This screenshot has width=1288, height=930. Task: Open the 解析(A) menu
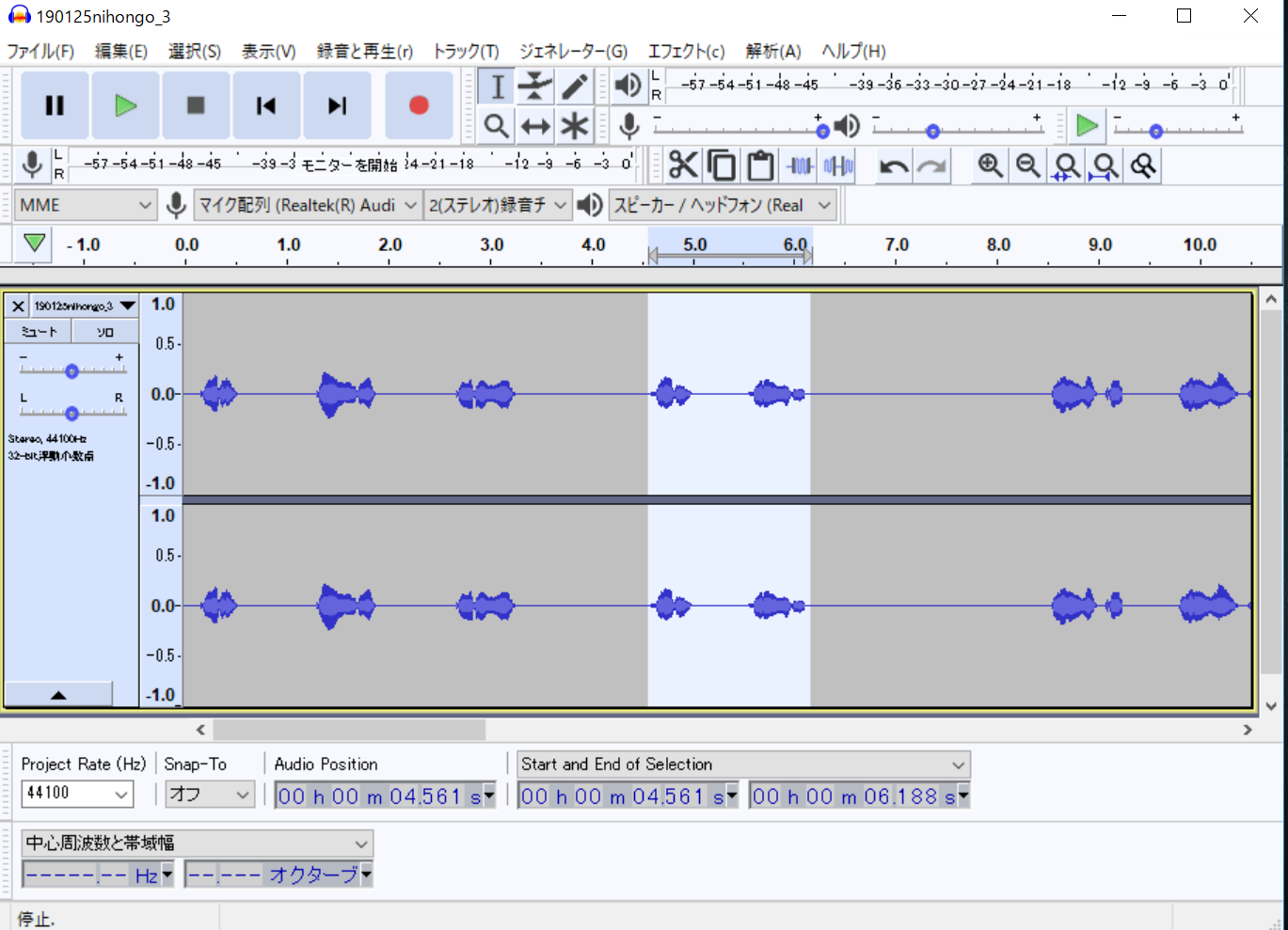pos(773,51)
